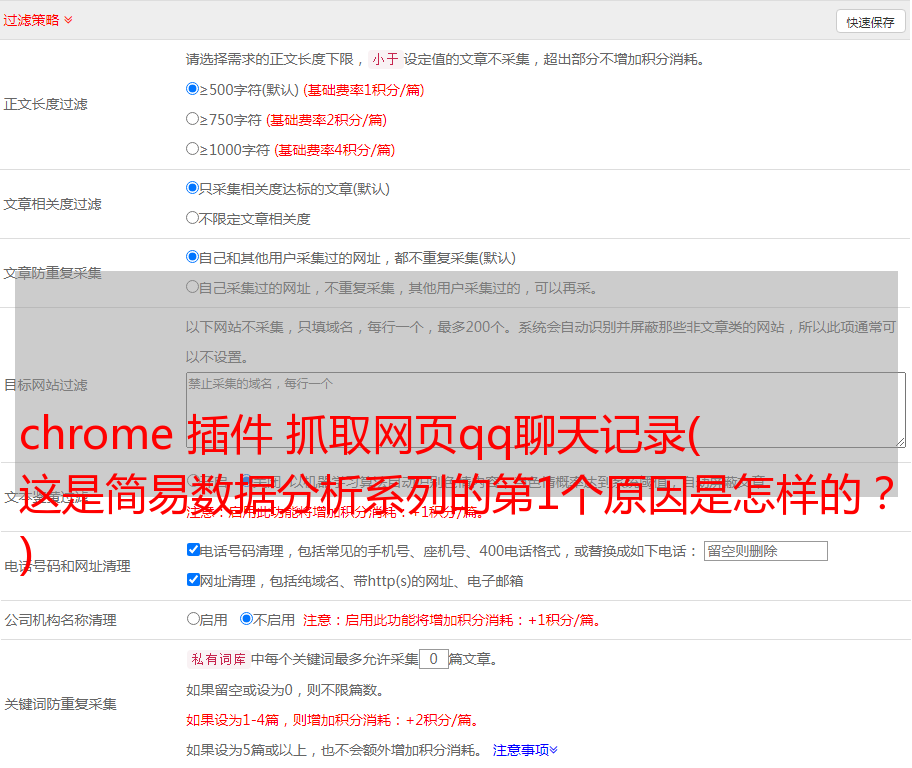Screen dimensions: 912x768
Task: Select 不启用 for 公司机构名称清理
Action: pyautogui.click(x=247, y=619)
